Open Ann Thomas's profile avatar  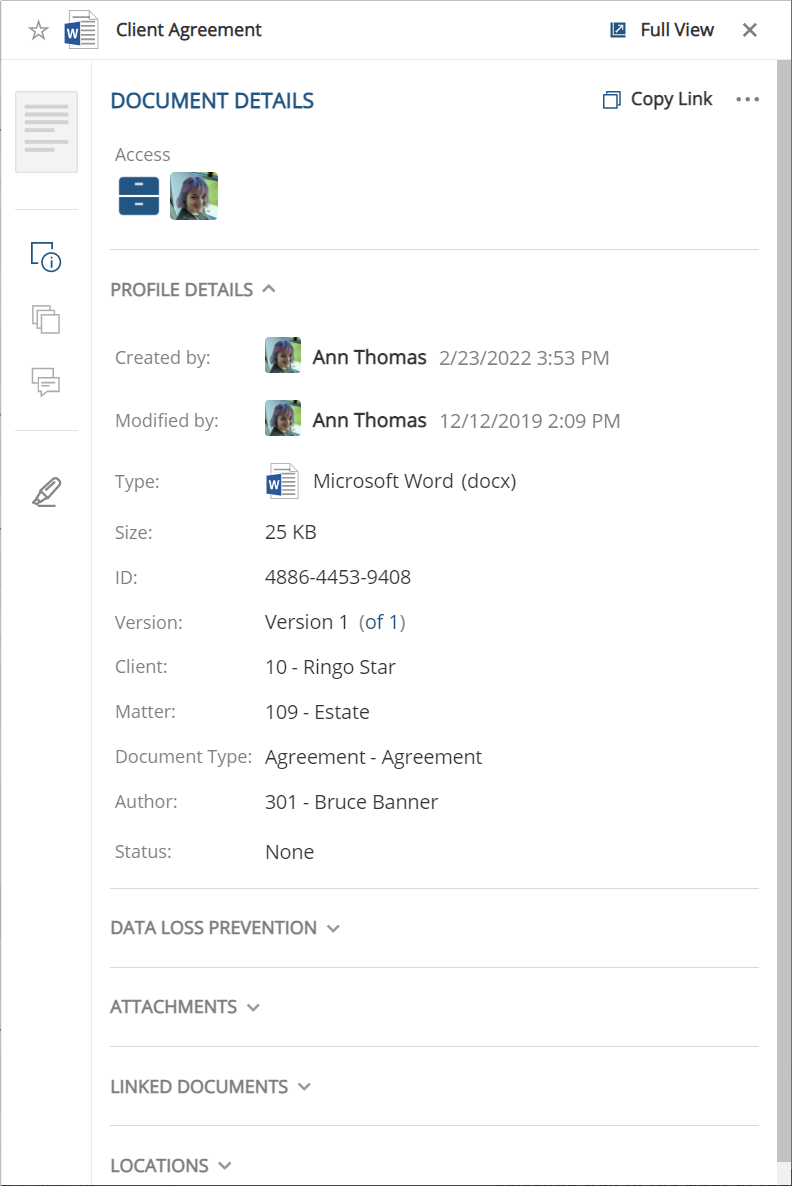283,355
